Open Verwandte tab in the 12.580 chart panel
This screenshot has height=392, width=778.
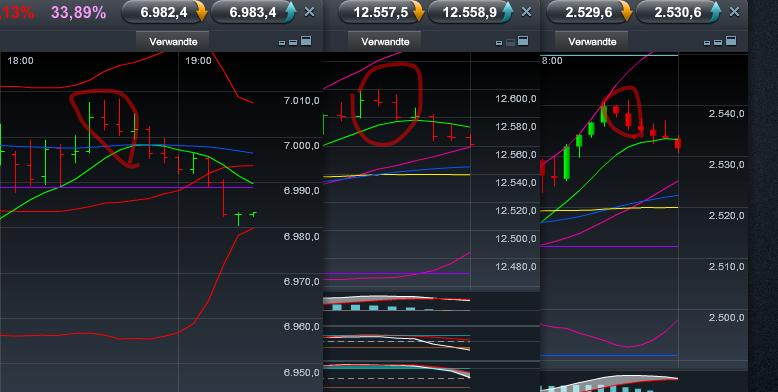coord(385,42)
